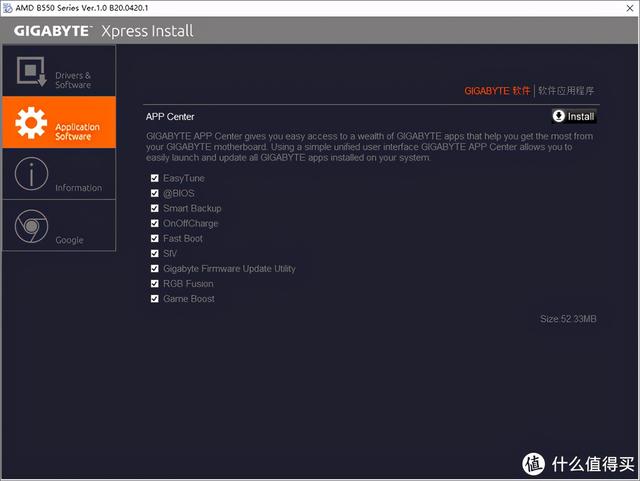Click the EasyTune label
The width and height of the screenshot is (640, 481).
(184, 178)
